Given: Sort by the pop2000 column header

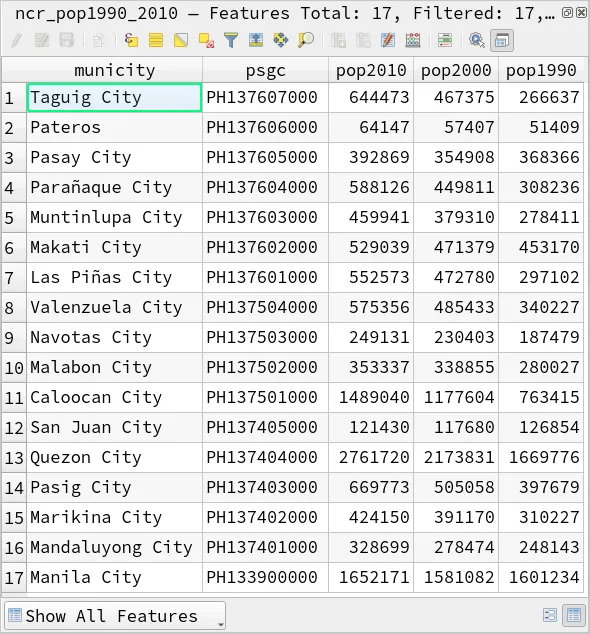Looking at the screenshot, I should [456, 70].
